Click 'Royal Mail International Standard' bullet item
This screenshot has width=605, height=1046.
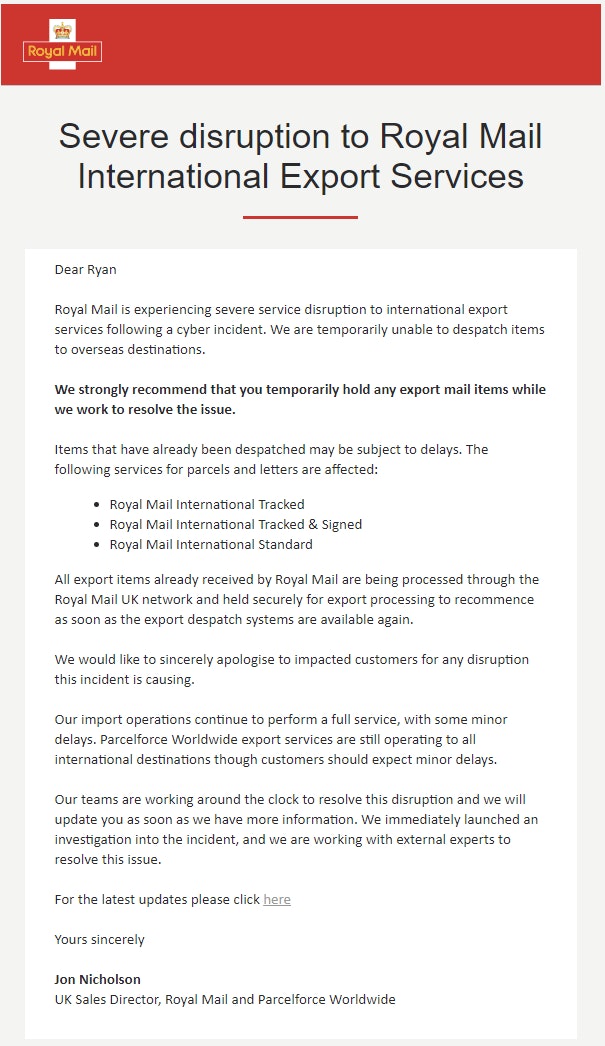(x=211, y=544)
